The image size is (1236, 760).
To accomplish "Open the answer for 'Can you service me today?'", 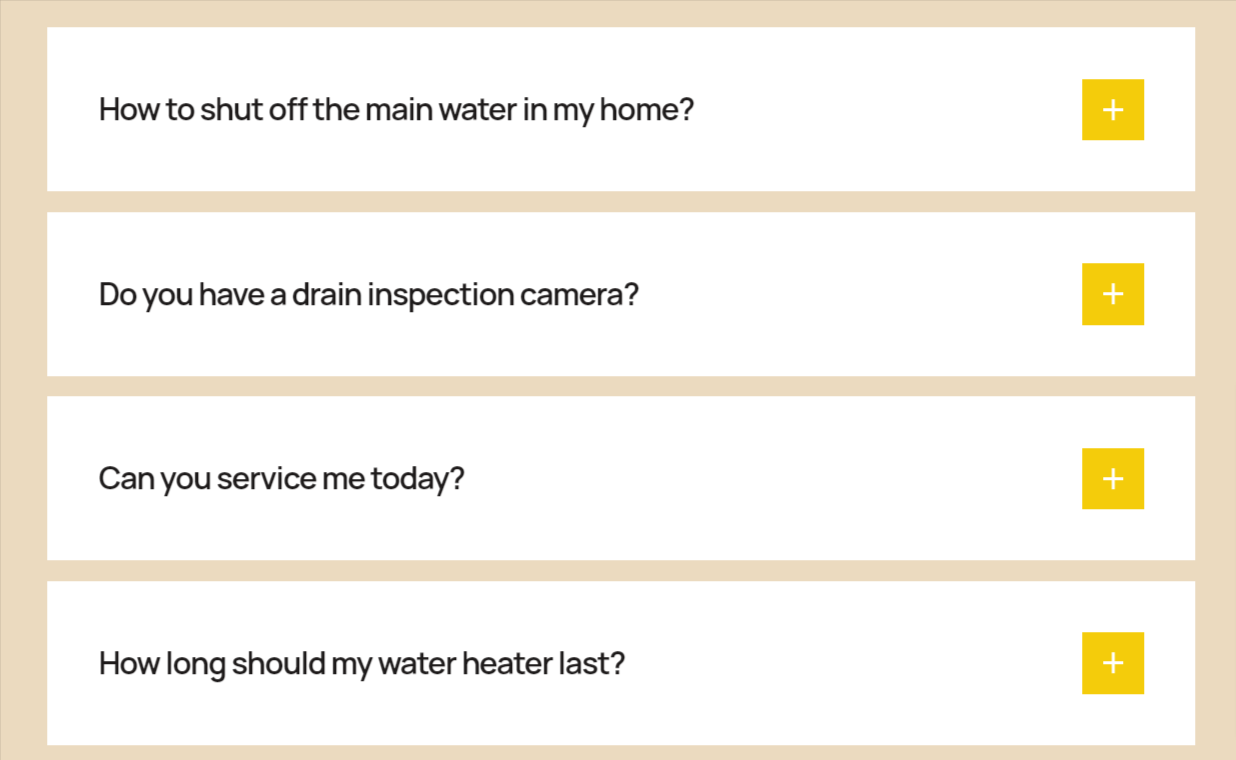I will [1113, 479].
